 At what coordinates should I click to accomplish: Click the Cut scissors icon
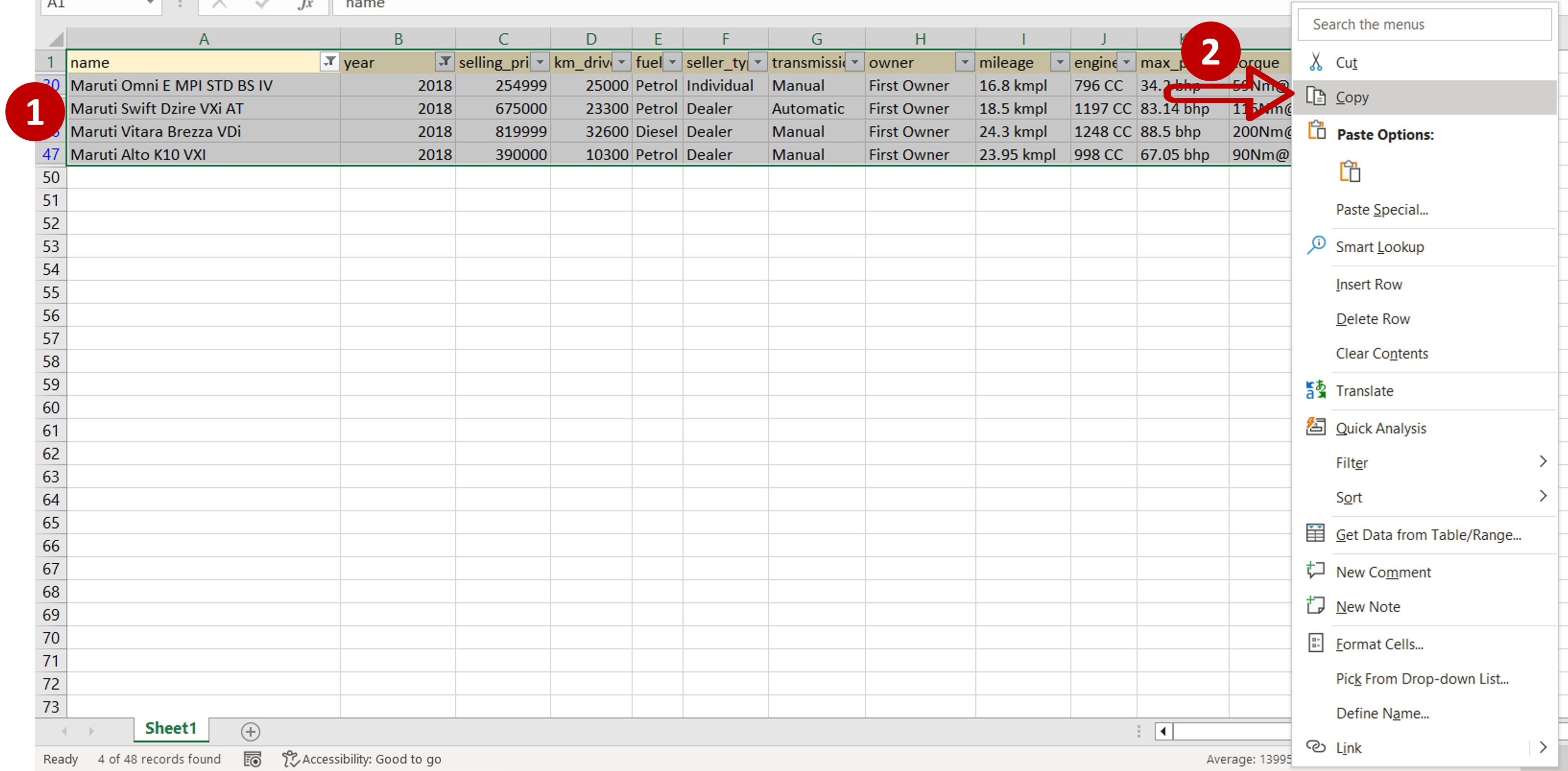[1316, 62]
